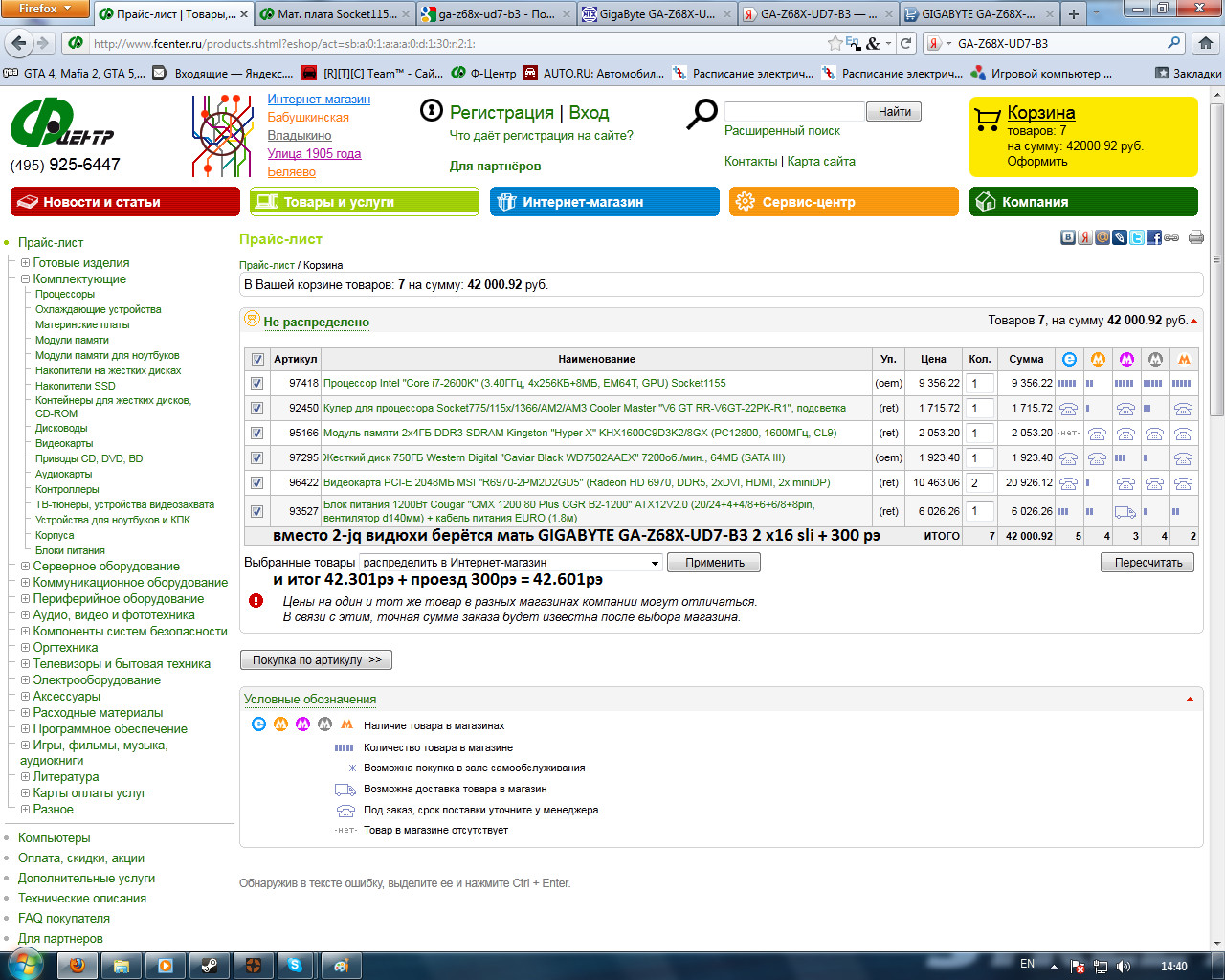
Task: Share the page on Facebook
Action: pyautogui.click(x=1154, y=237)
